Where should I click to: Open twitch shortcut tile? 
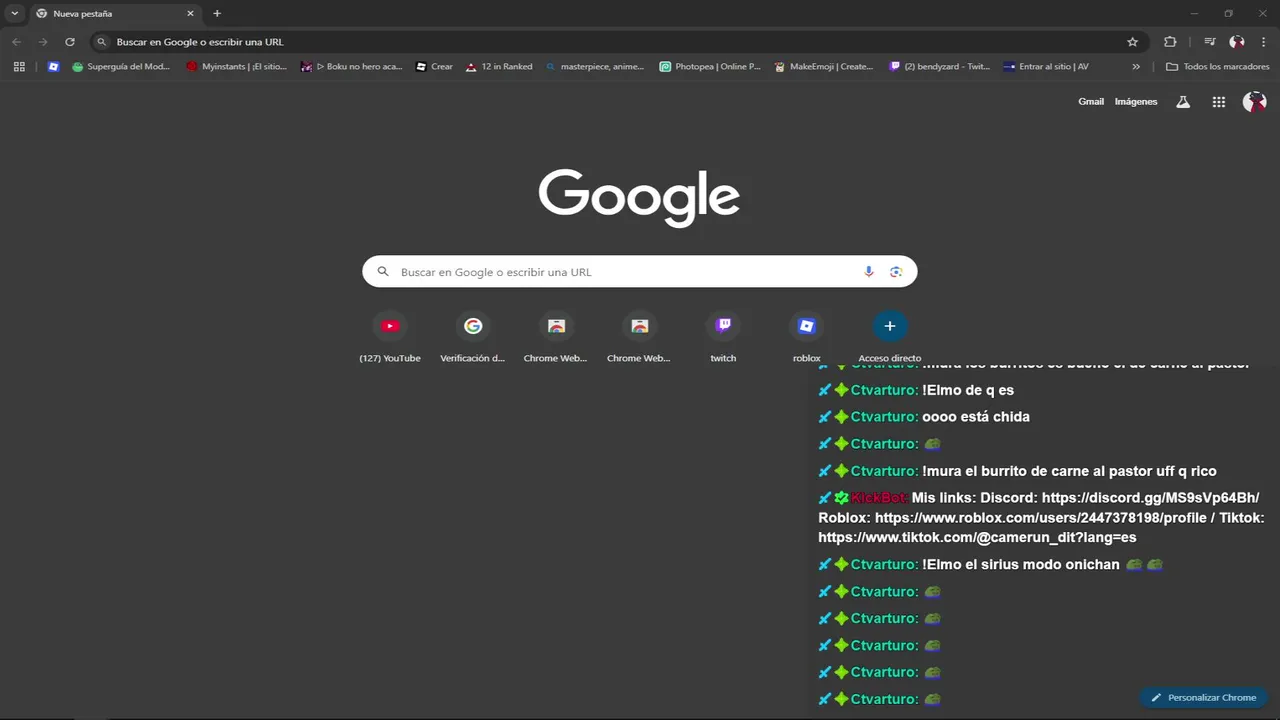pyautogui.click(x=723, y=337)
